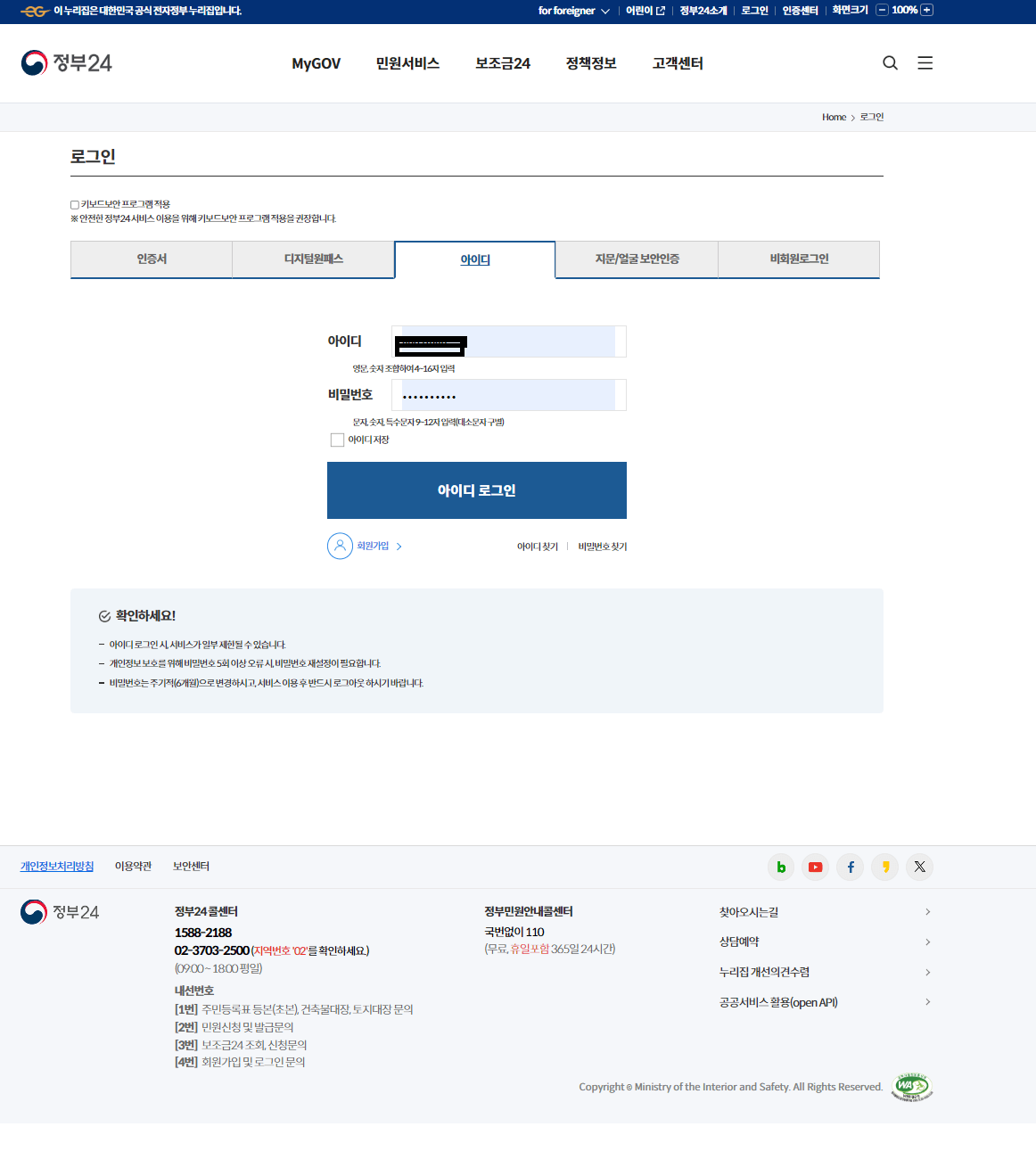Screen dimensions: 1036x1176
Task: Click 공공서비스 활용(open API) link
Action: click(778, 1003)
